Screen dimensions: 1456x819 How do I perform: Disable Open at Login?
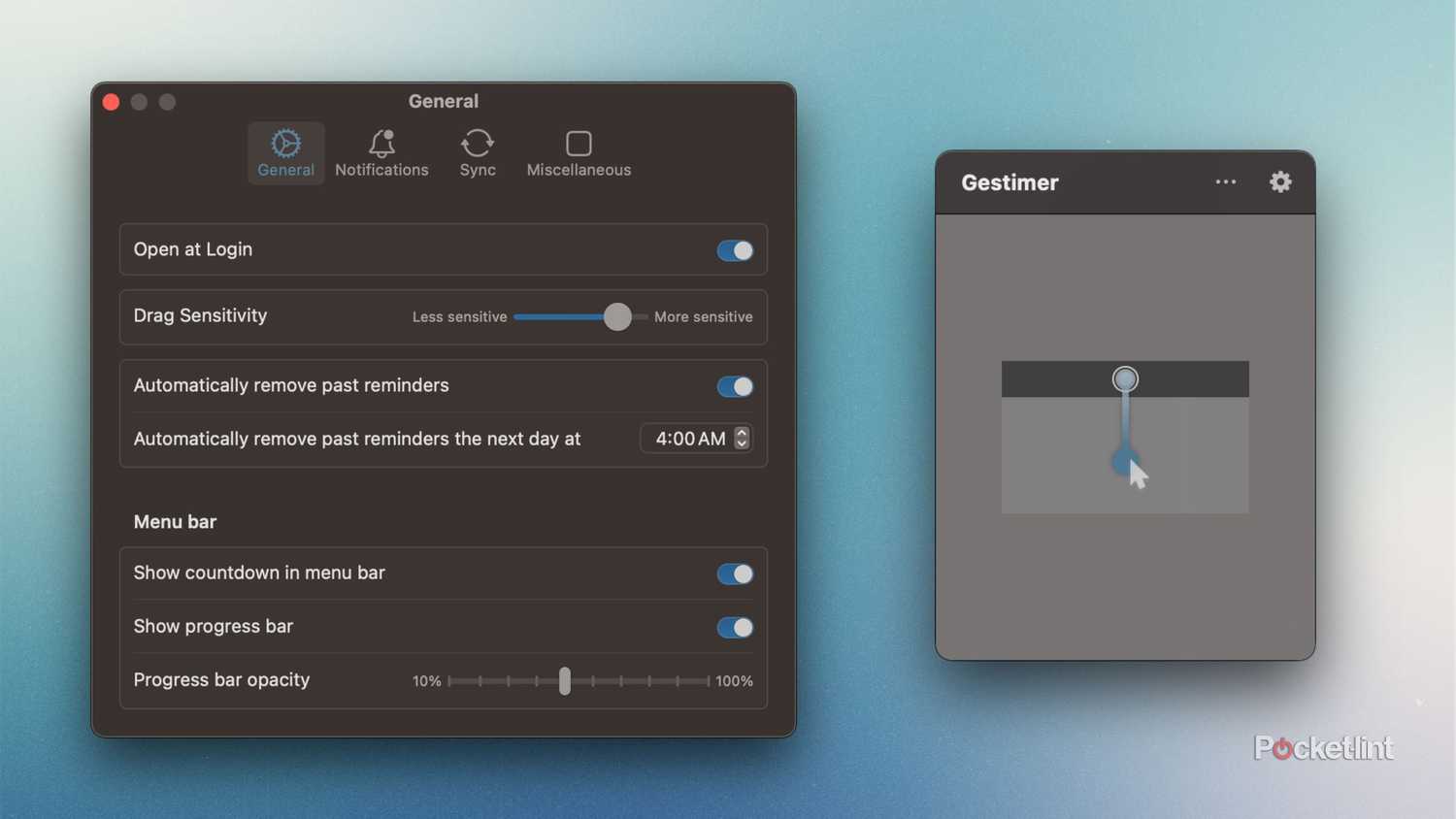tap(735, 249)
